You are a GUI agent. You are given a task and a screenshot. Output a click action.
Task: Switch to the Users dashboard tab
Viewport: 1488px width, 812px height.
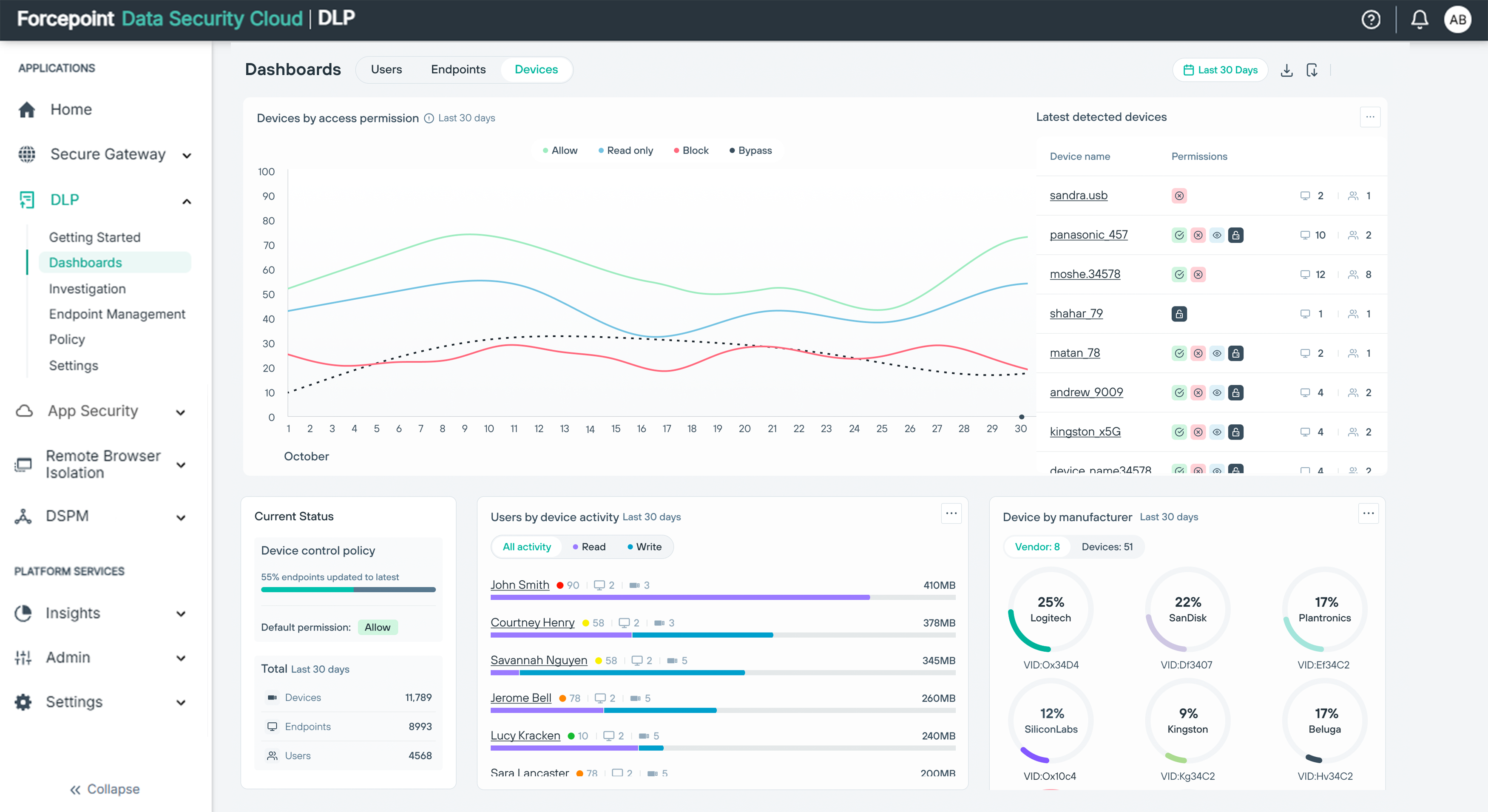pos(386,69)
